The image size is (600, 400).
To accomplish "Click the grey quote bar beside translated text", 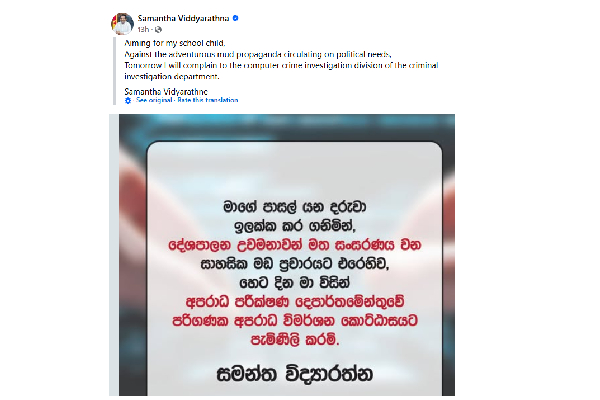I will pyautogui.click(x=114, y=71).
